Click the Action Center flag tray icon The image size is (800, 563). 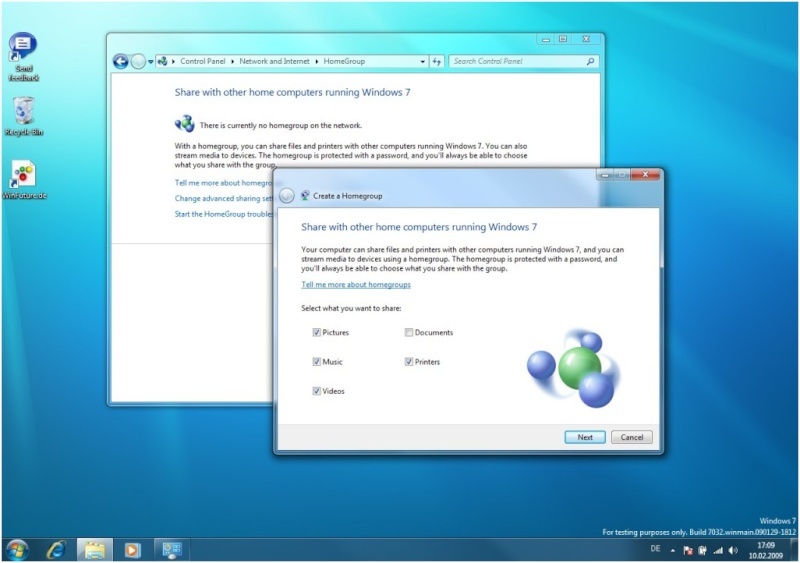point(687,550)
